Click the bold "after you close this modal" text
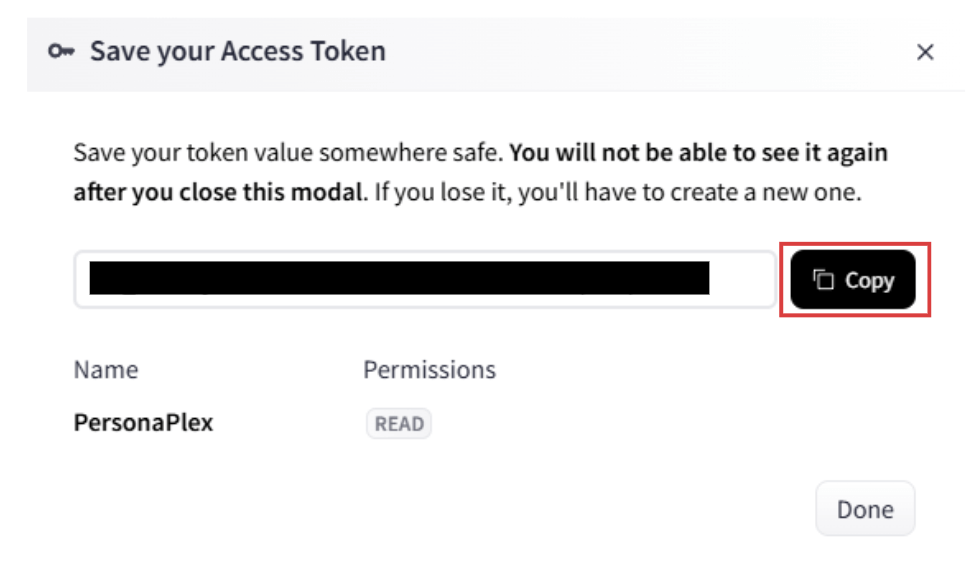The image size is (968, 562). pyautogui.click(x=217, y=192)
